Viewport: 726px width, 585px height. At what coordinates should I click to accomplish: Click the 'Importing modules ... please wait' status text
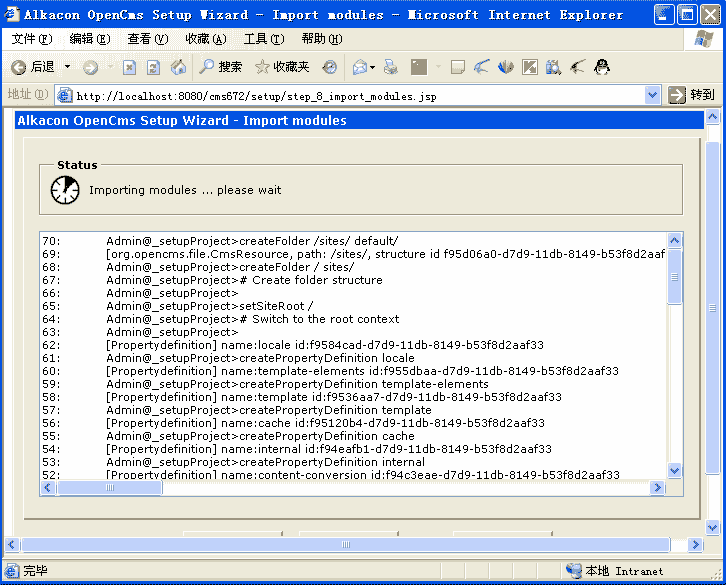(185, 190)
